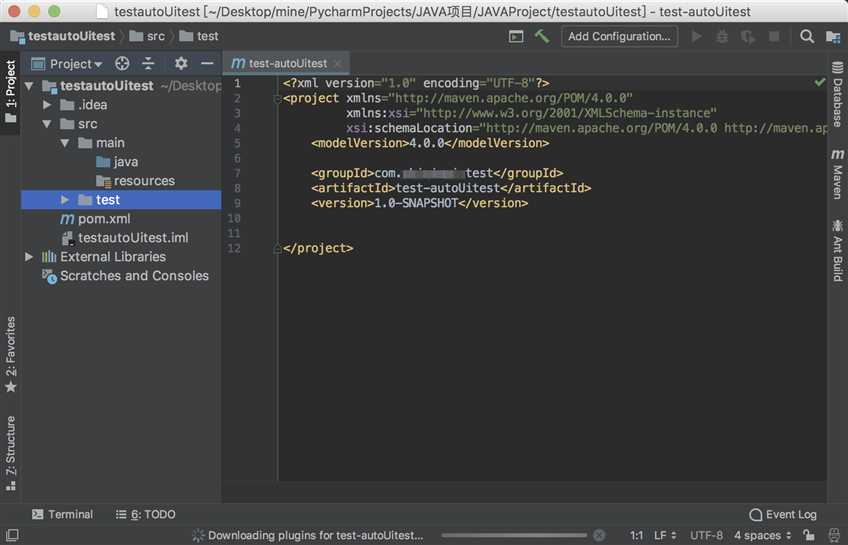Change line separator LF in status bar
Screen dimensions: 848x545
pos(665,535)
